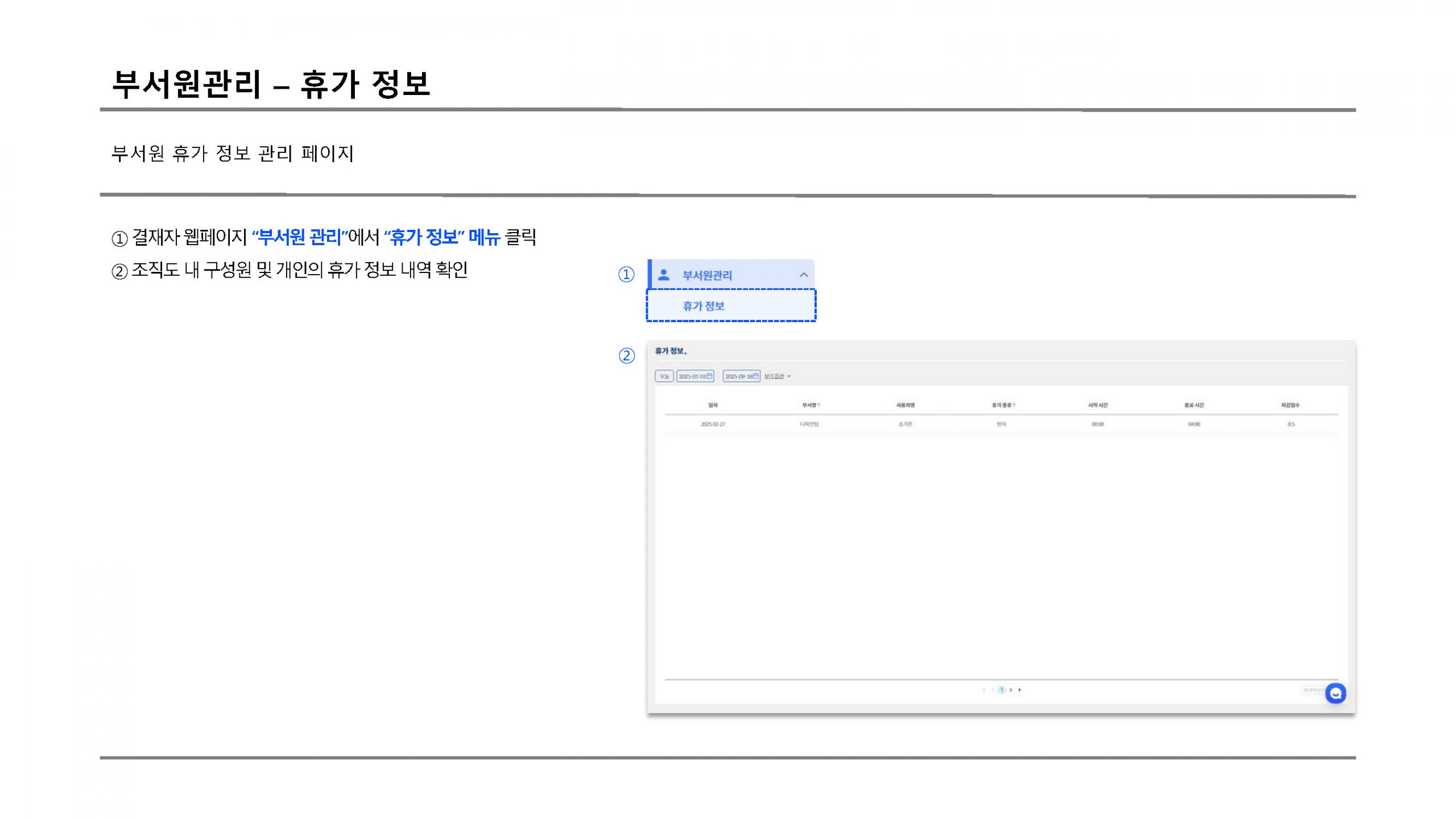Select the 휴가 정보 submenu item
Image resolution: width=1456 pixels, height=819 pixels.
click(x=731, y=305)
